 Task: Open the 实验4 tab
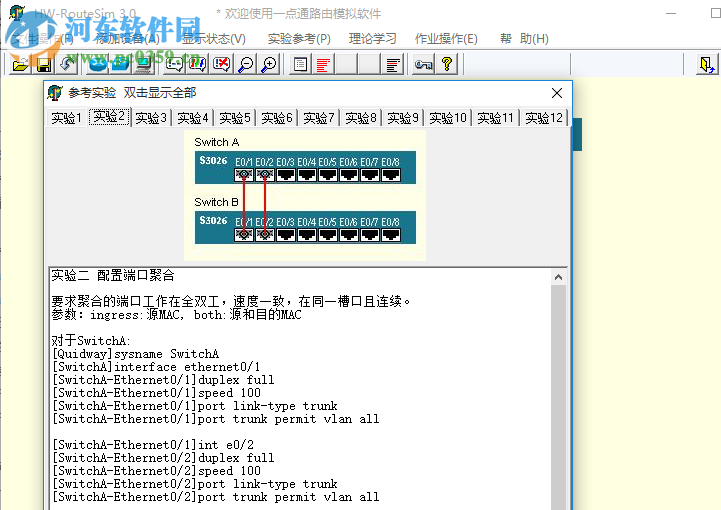point(193,118)
